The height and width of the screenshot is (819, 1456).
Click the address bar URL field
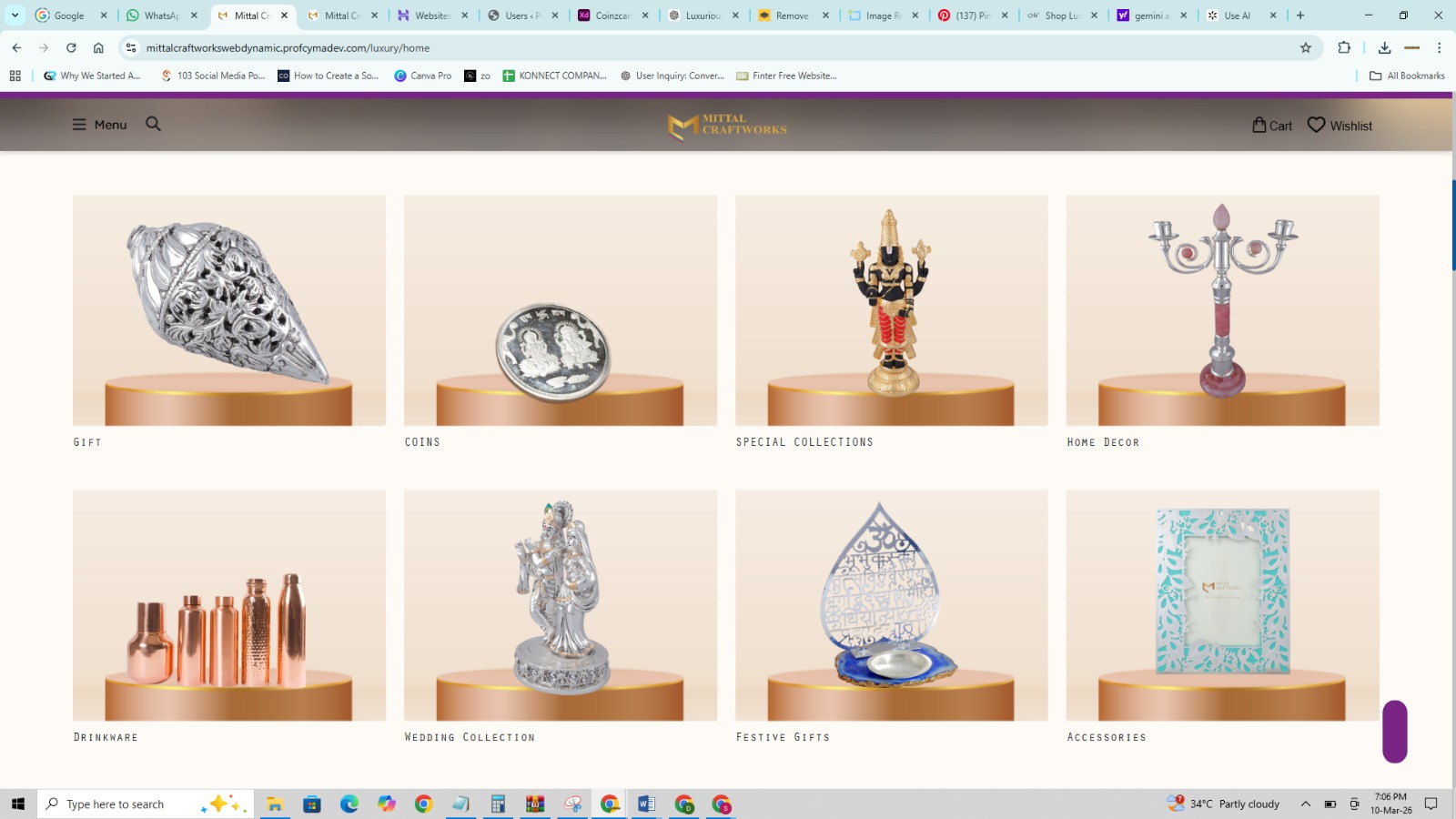tap(710, 47)
